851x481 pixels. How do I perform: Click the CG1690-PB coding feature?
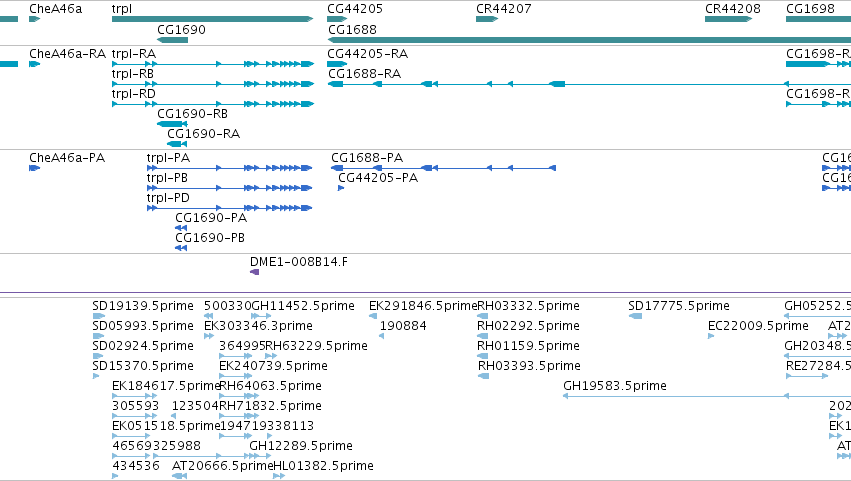[x=181, y=248]
